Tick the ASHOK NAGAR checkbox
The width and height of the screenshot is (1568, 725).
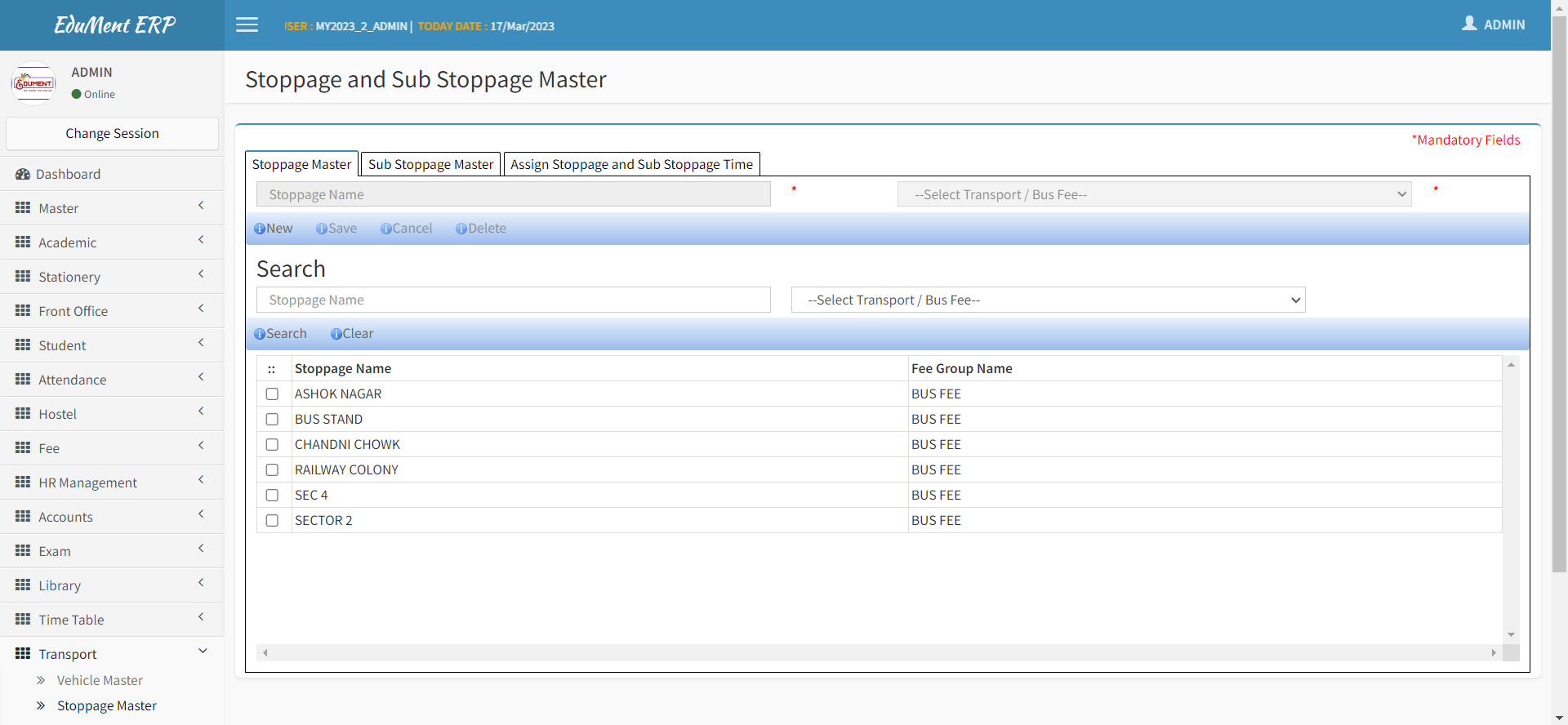(x=272, y=394)
